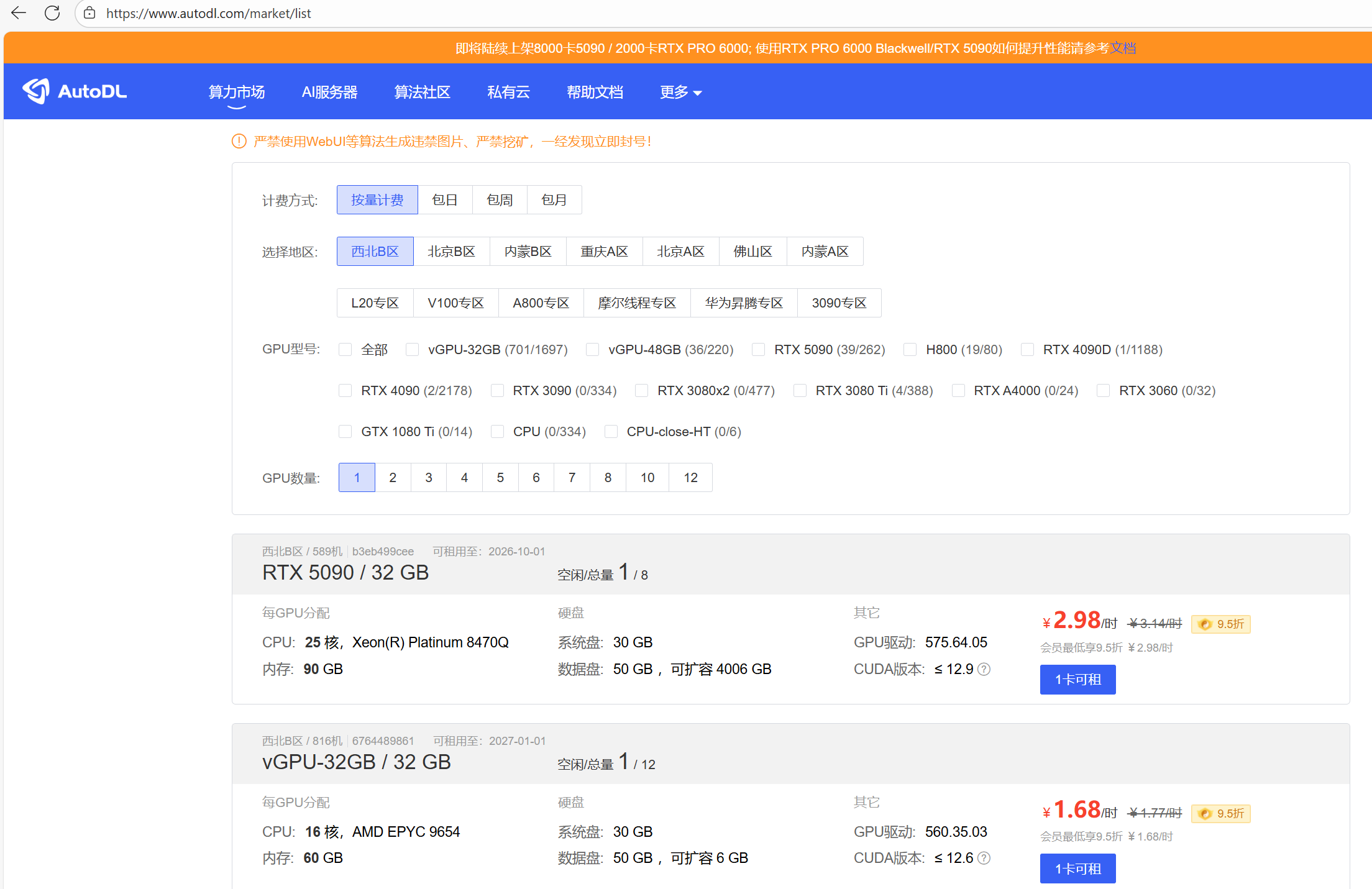The width and height of the screenshot is (1372, 889).
Task: Click the 9.5折 member badge on RTX 5090 card
Action: pyautogui.click(x=1221, y=624)
